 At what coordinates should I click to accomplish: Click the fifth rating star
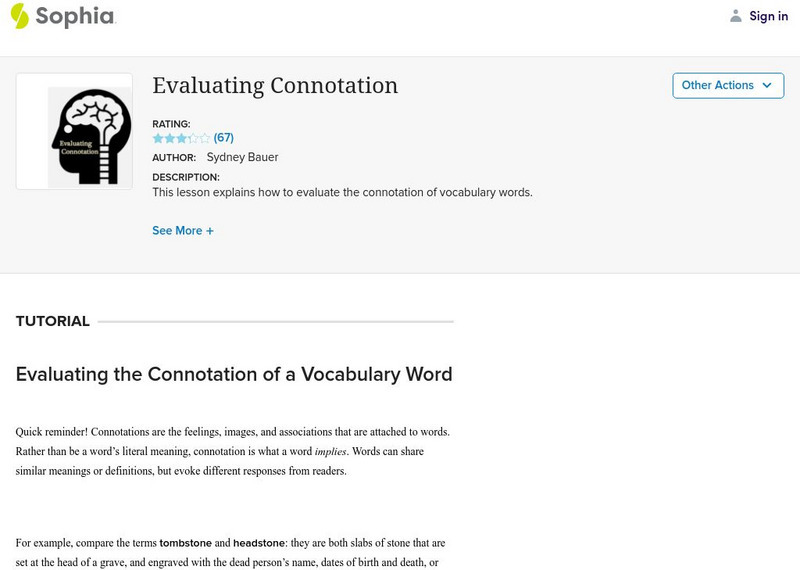205,138
